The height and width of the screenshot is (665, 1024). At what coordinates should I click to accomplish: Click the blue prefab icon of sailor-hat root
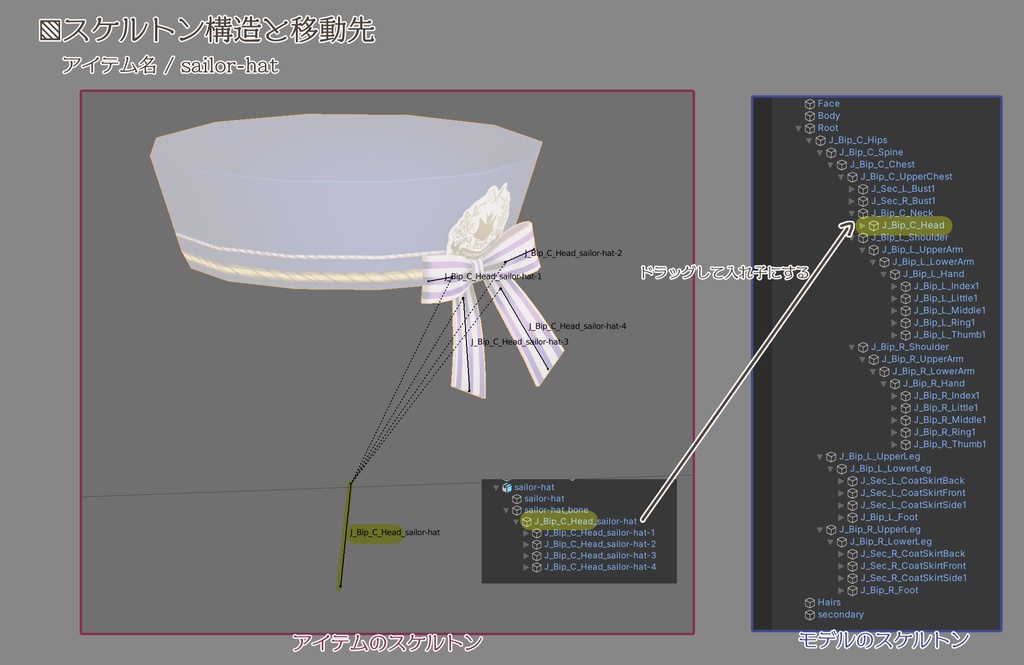pyautogui.click(x=507, y=487)
